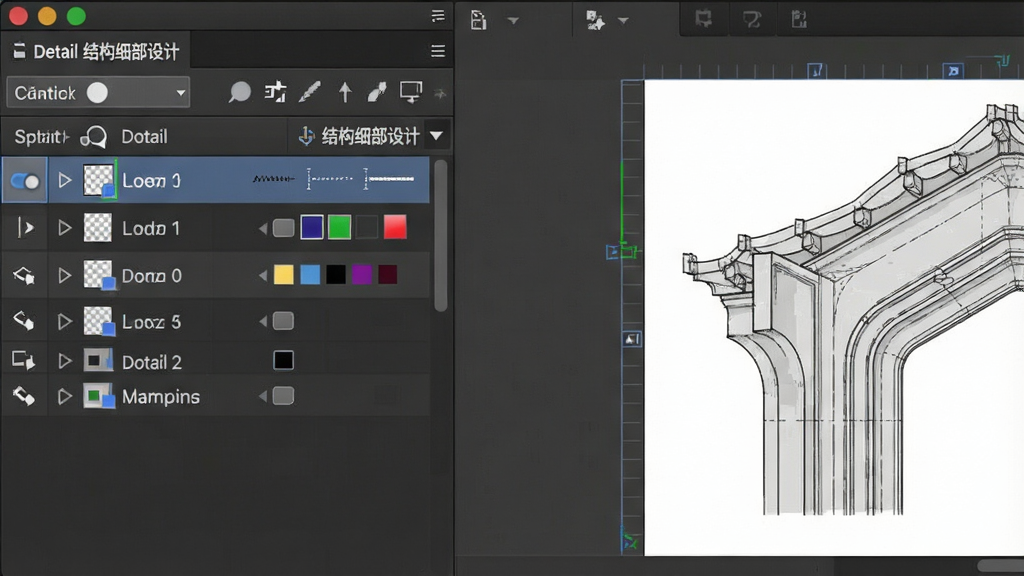Switch to the Detail 结构细部设计 tab
Viewport: 1024px width, 576px height.
click(x=96, y=52)
